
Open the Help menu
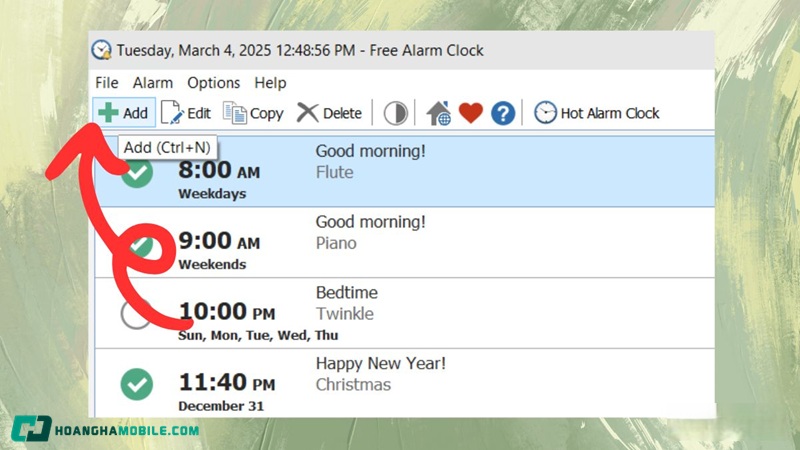coord(270,83)
